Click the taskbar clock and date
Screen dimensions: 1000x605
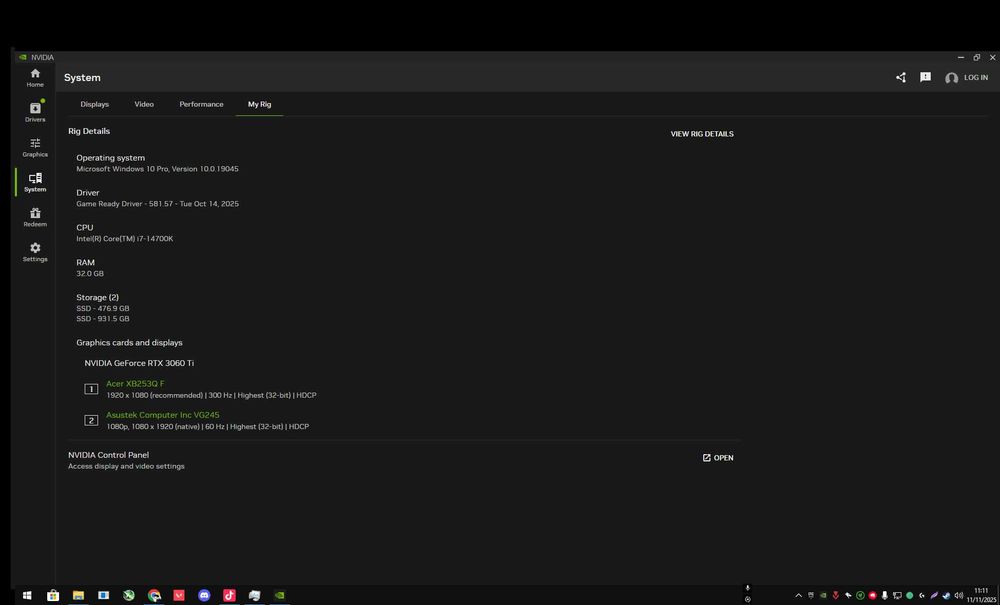[x=981, y=595]
